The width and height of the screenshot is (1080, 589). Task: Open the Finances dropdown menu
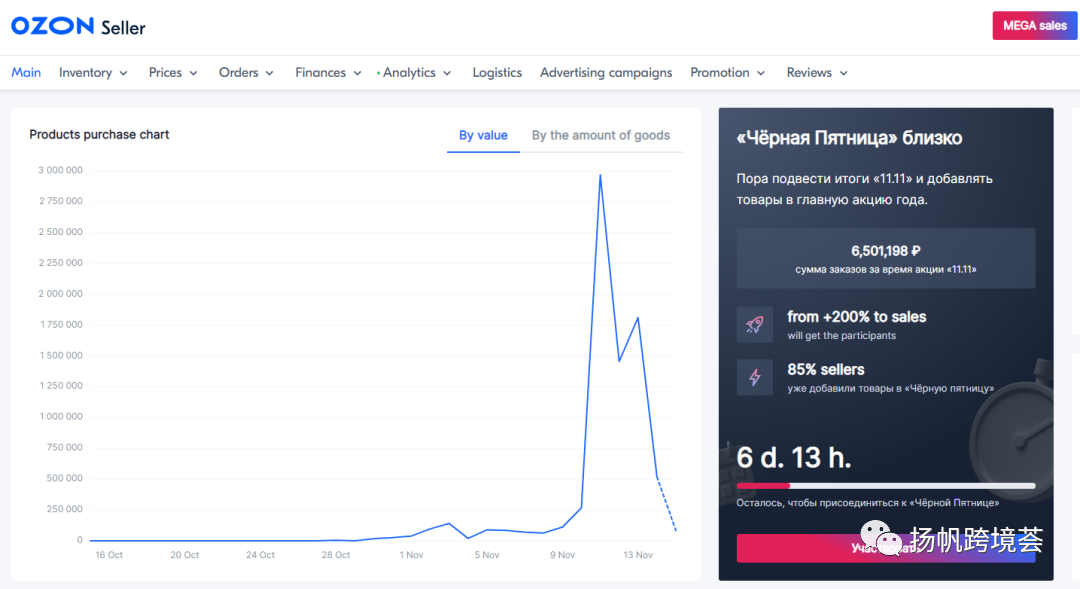(x=328, y=72)
